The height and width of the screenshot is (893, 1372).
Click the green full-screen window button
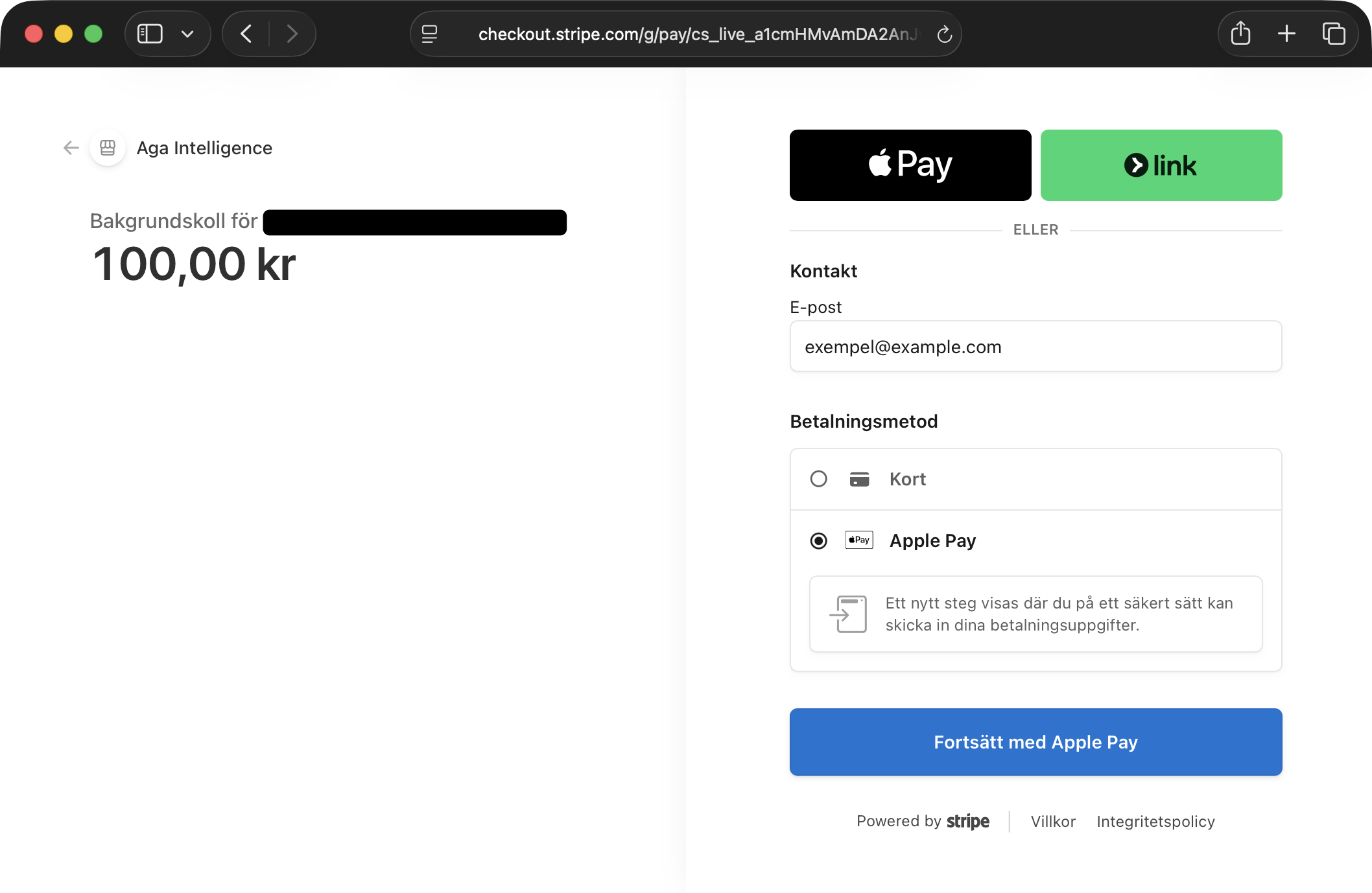click(93, 34)
